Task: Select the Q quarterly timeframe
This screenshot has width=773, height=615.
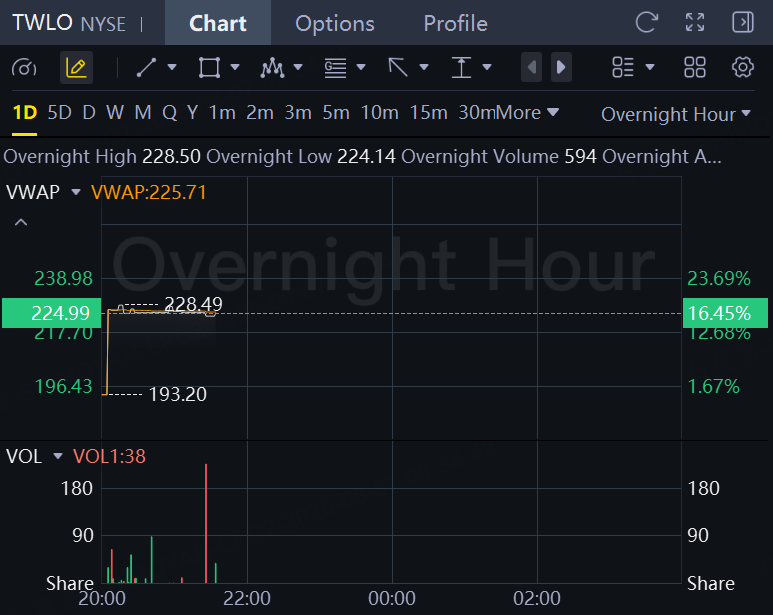Action: click(170, 113)
